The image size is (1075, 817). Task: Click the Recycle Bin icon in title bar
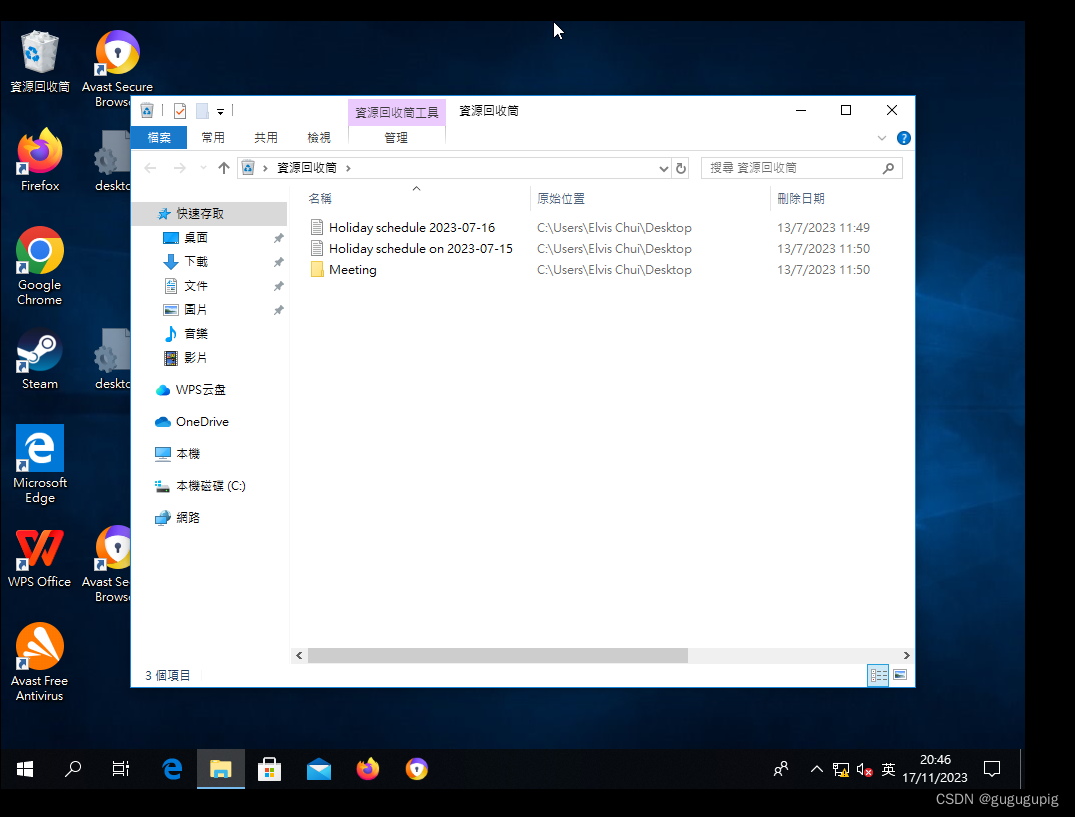(x=147, y=110)
